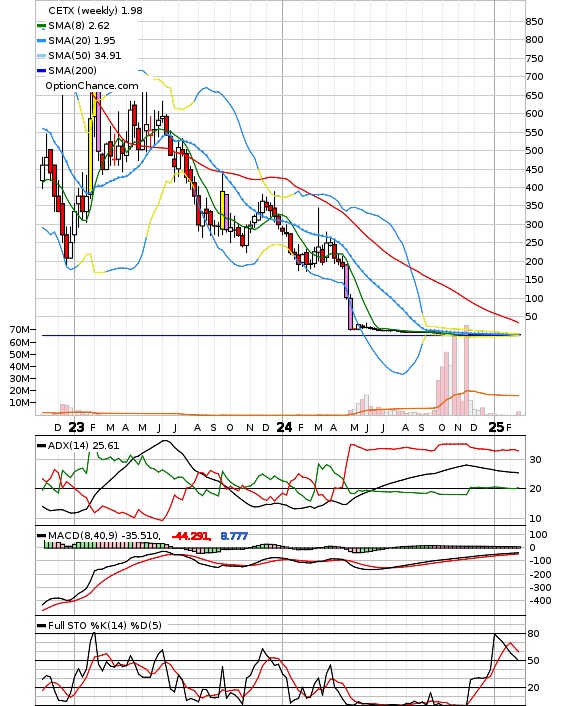
Task: Click the 800 price axis label
Action: tap(534, 40)
